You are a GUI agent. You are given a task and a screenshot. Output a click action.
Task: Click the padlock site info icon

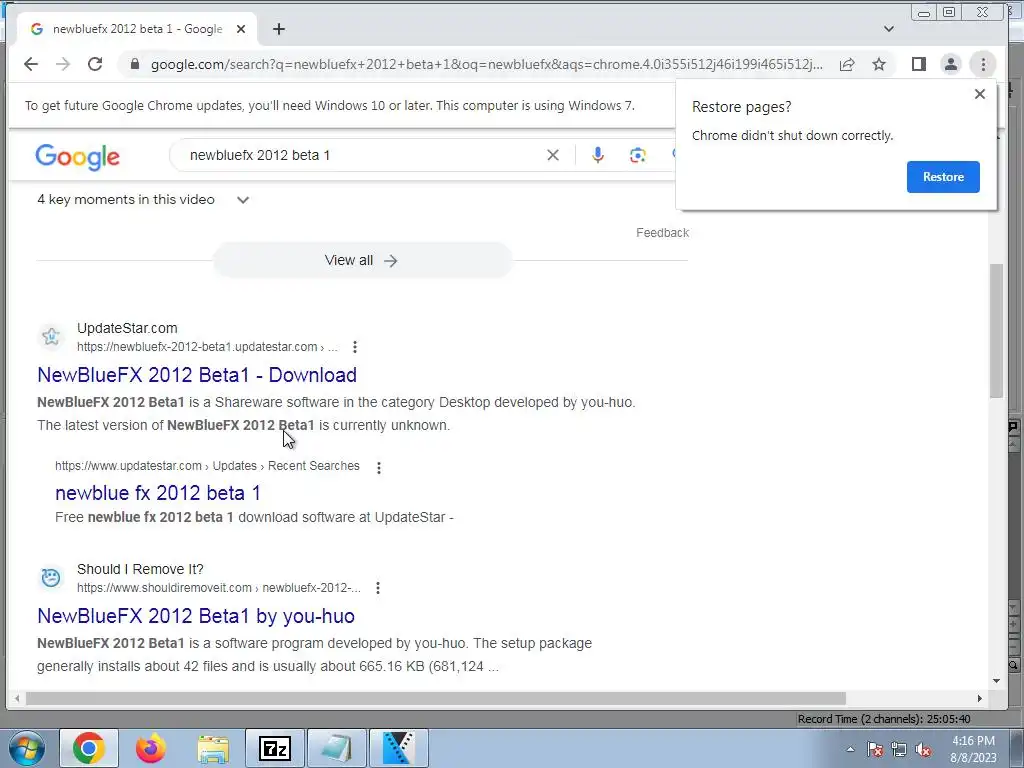click(135, 64)
